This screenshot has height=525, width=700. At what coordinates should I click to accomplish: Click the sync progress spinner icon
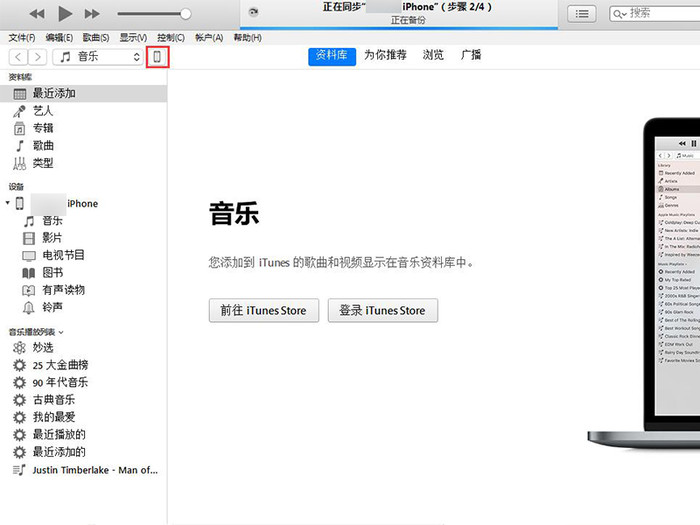click(253, 12)
